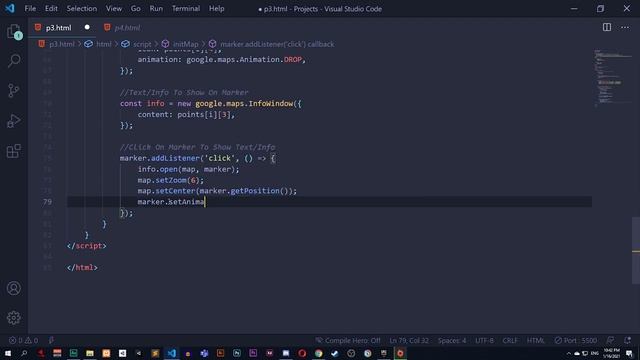
Task: Click the notifications bell in status bar
Action: click(627, 340)
